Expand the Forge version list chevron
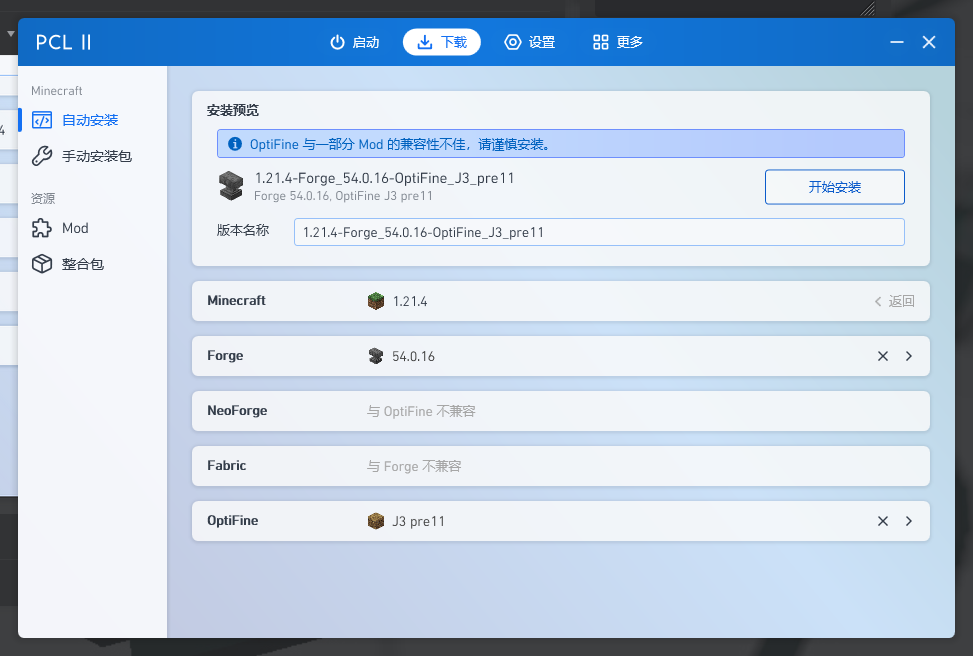The width and height of the screenshot is (973, 656). click(x=909, y=356)
